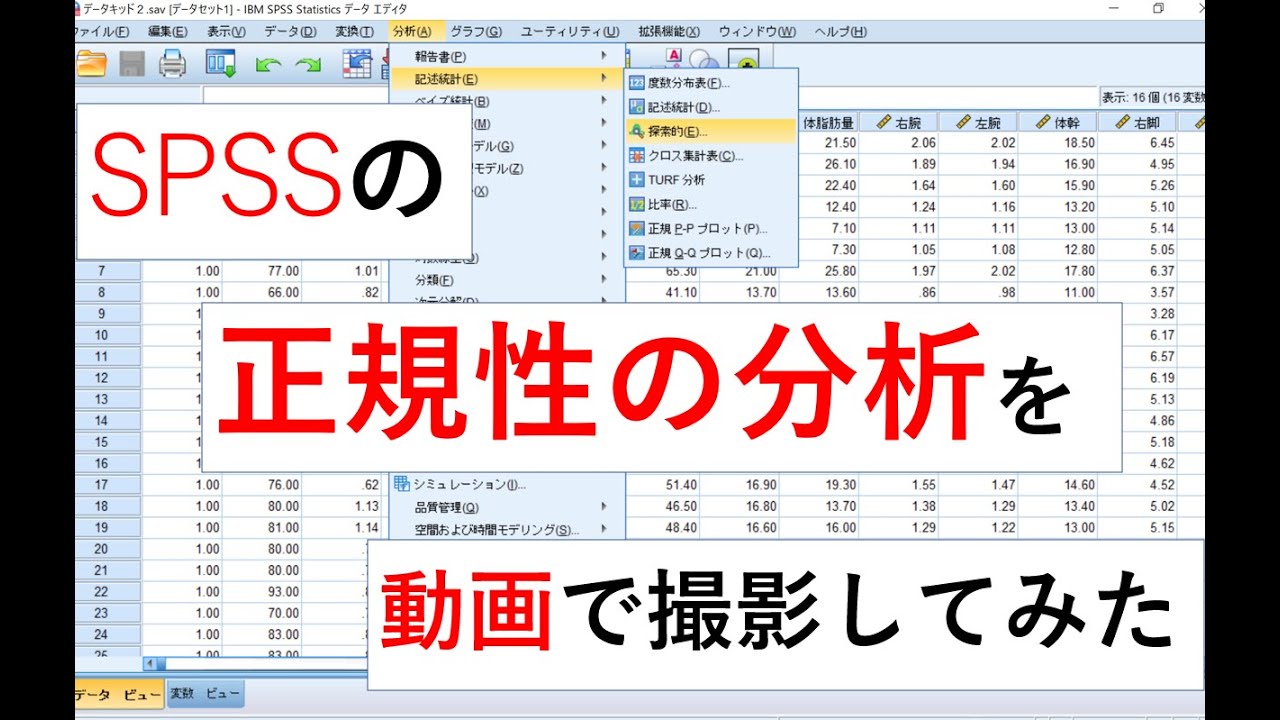The height and width of the screenshot is (720, 1280).
Task: Click the cell showing 66.00 in row 8
Action: tap(262, 292)
